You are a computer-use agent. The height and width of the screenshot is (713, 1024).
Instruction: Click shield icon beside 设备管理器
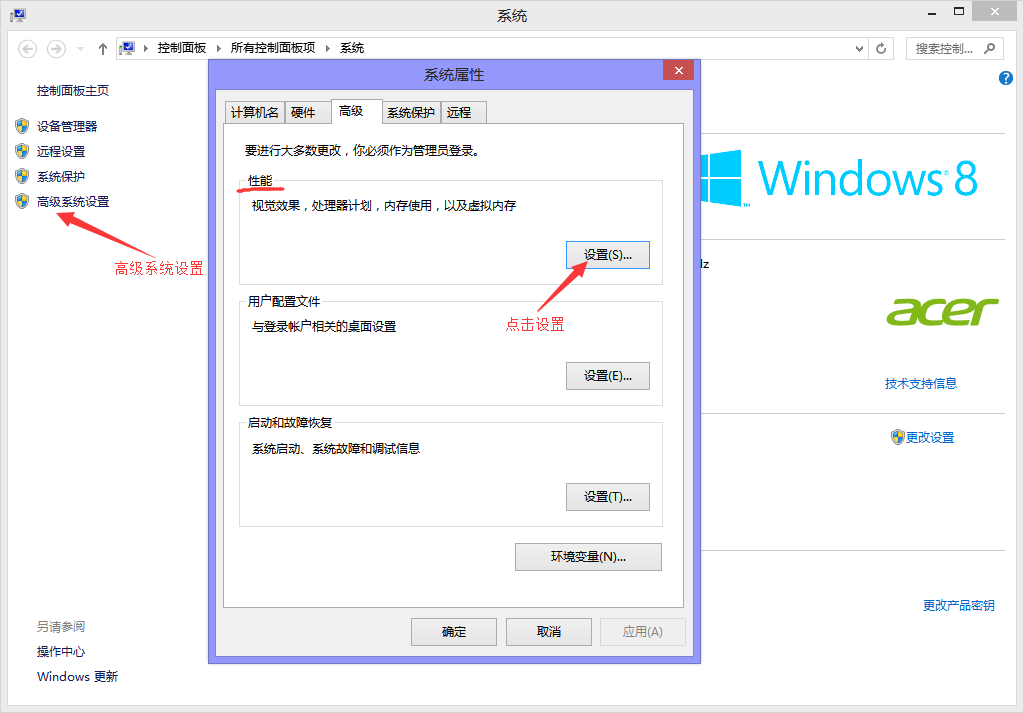click(x=22, y=126)
